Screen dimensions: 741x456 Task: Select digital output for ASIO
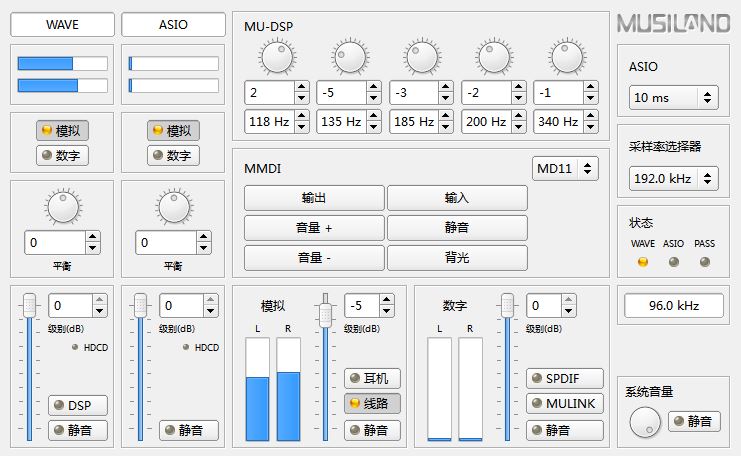click(x=173, y=155)
